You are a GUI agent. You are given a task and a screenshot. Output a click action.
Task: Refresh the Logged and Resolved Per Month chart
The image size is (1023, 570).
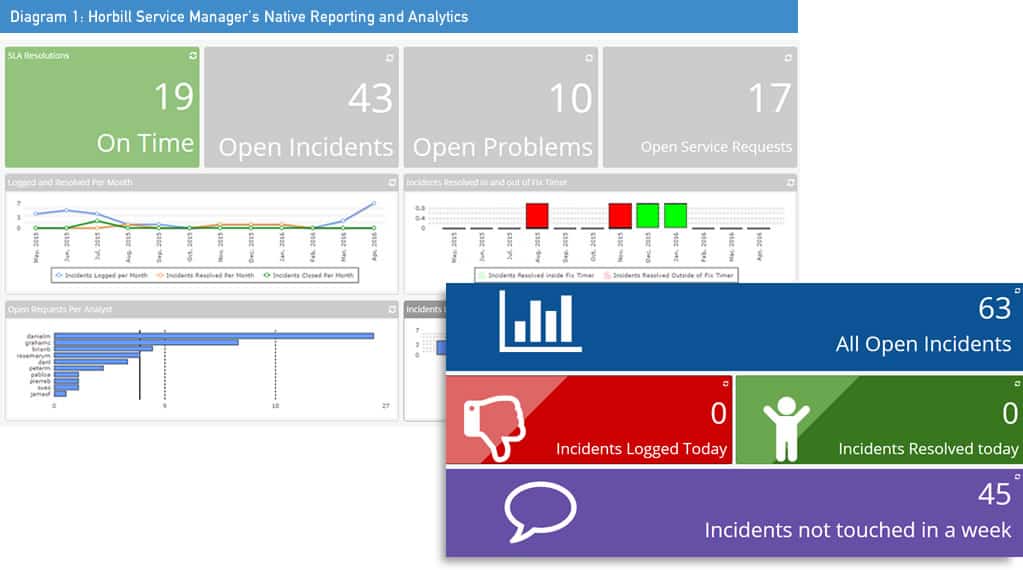pos(391,183)
